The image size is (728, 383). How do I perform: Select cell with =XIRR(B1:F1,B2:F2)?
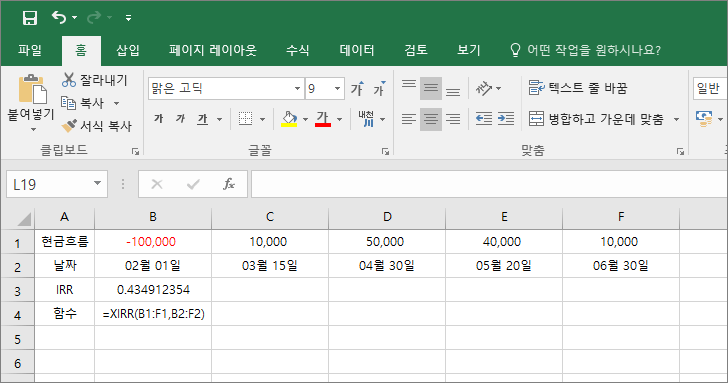pyautogui.click(x=153, y=314)
